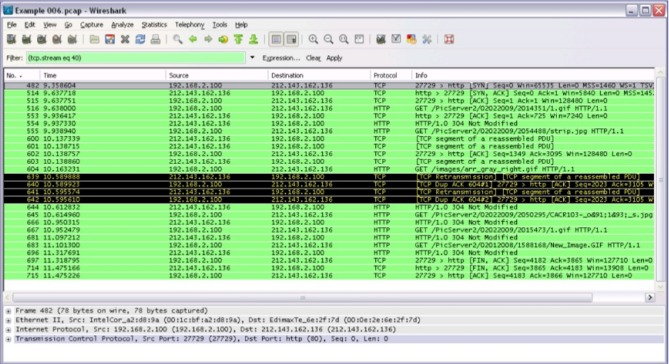
Task: Open the Go menu
Action: coord(68,25)
